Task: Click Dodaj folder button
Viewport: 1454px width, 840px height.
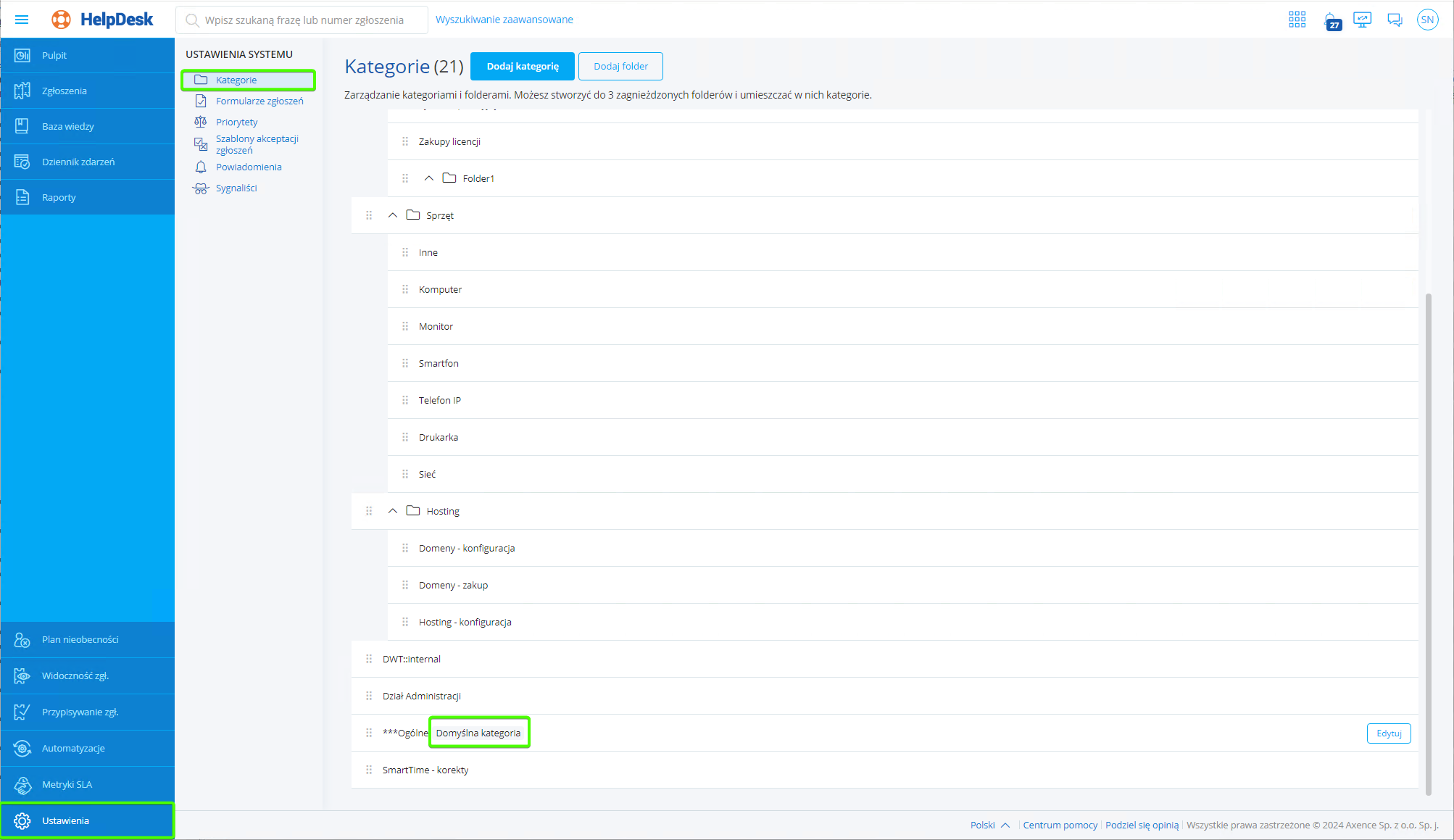Action: click(x=620, y=66)
